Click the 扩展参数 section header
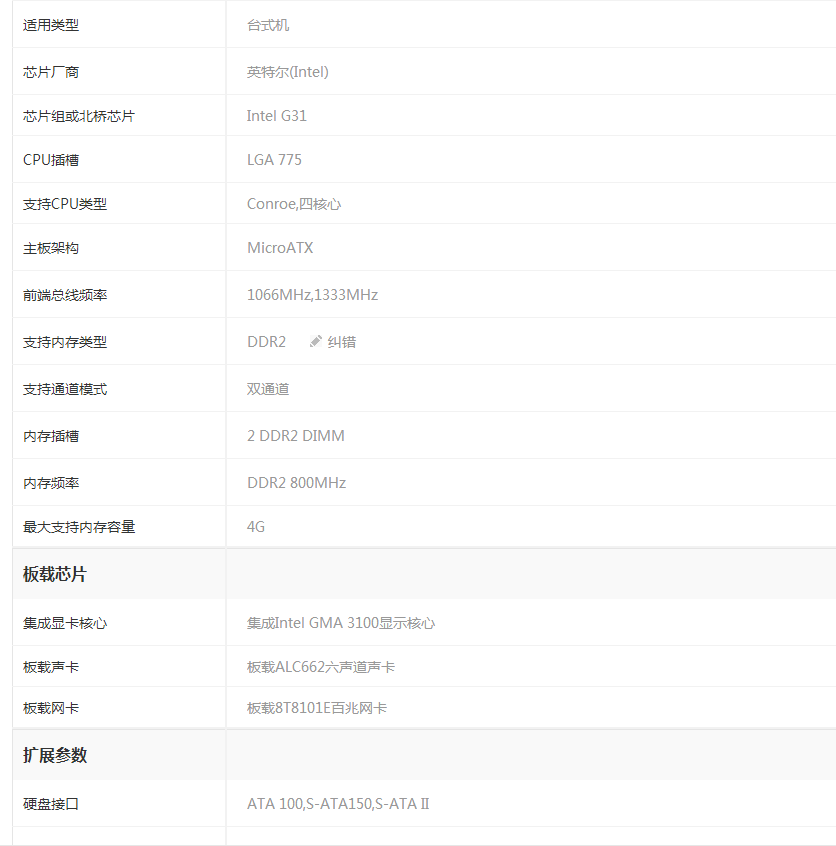 click(x=55, y=755)
